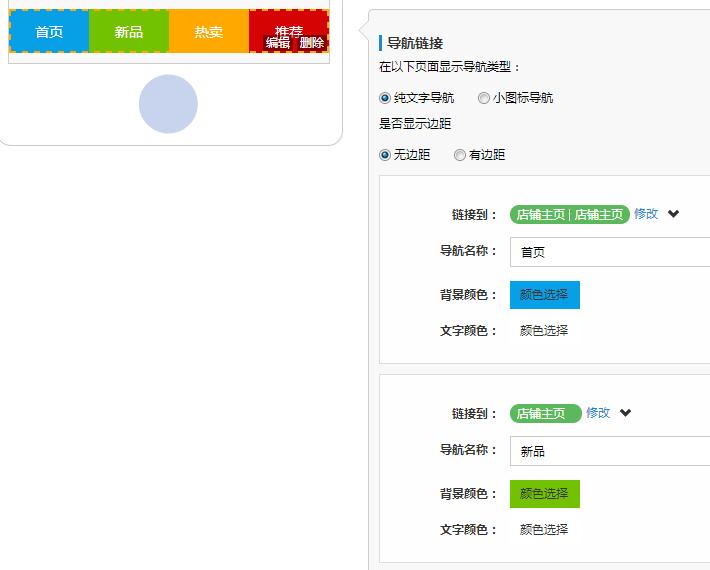Select the 有边距 radio option
Screen dimensions: 710x570
click(460, 155)
